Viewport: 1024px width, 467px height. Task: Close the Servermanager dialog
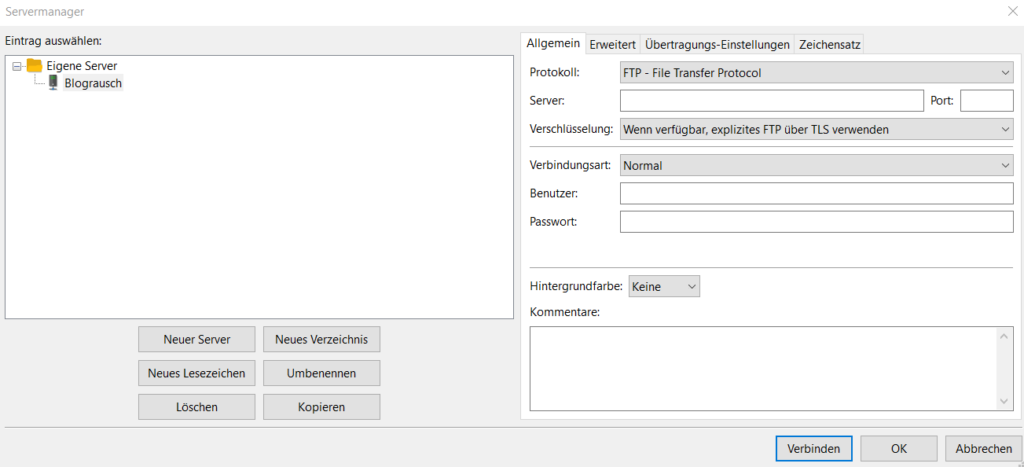coord(1013,11)
